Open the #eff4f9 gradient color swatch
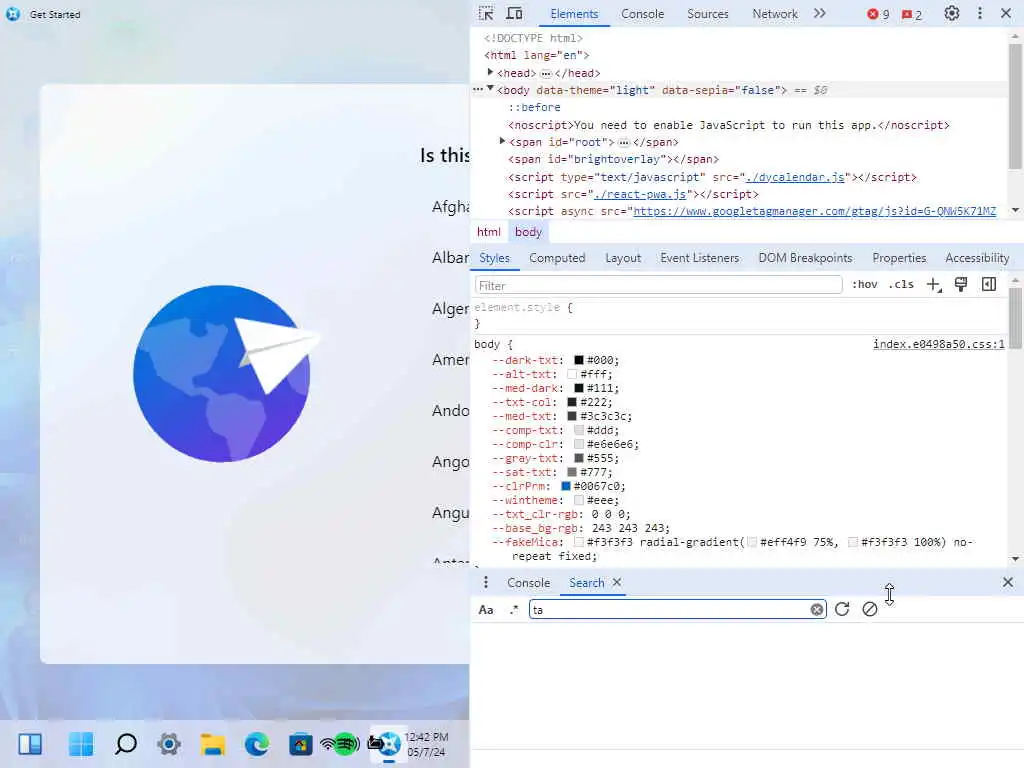The width and height of the screenshot is (1024, 768). tap(752, 543)
